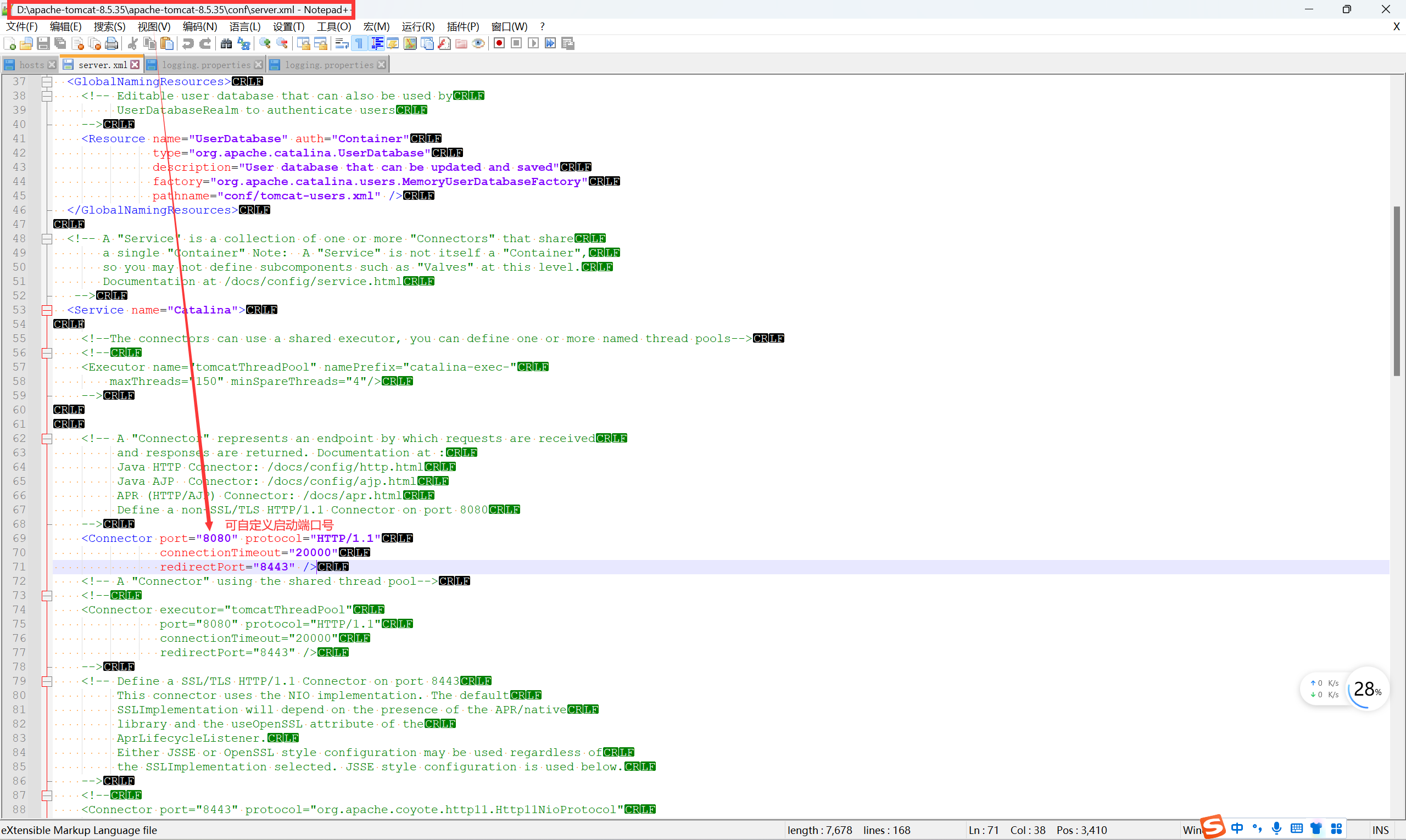Viewport: 1406px width, 840px height.
Task: Open the Function List panel icon
Action: pyautogui.click(x=444, y=43)
